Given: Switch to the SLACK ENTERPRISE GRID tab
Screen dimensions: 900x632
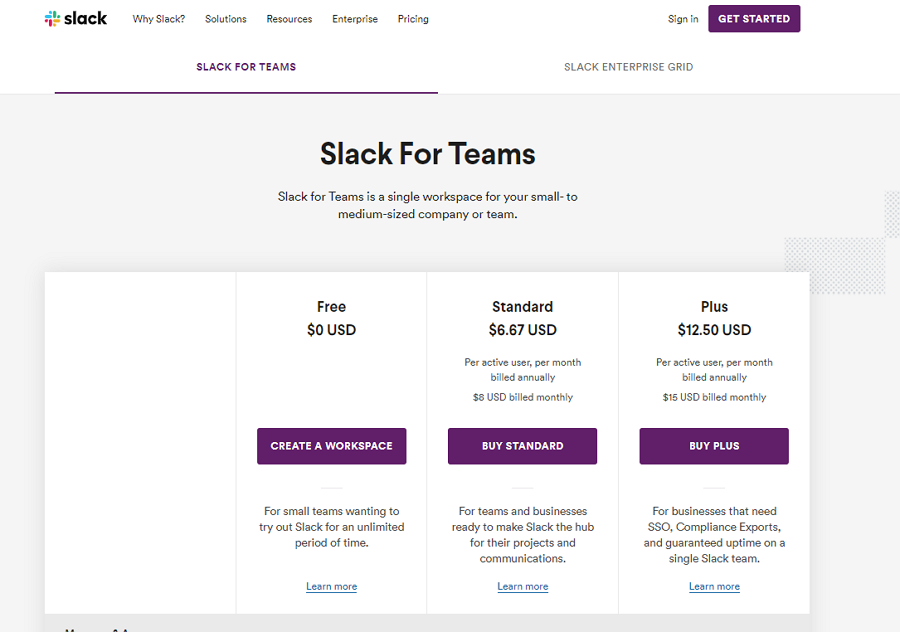Looking at the screenshot, I should pyautogui.click(x=628, y=67).
